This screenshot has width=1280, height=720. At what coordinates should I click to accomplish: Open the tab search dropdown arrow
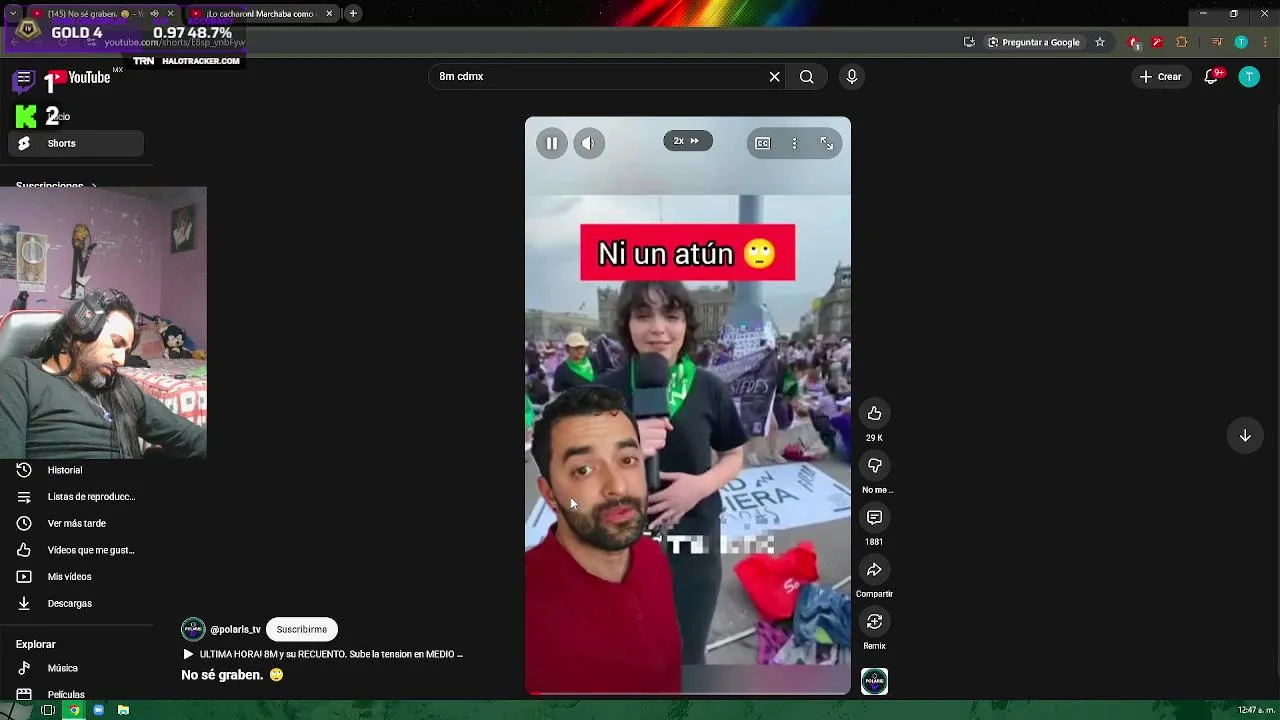point(12,14)
